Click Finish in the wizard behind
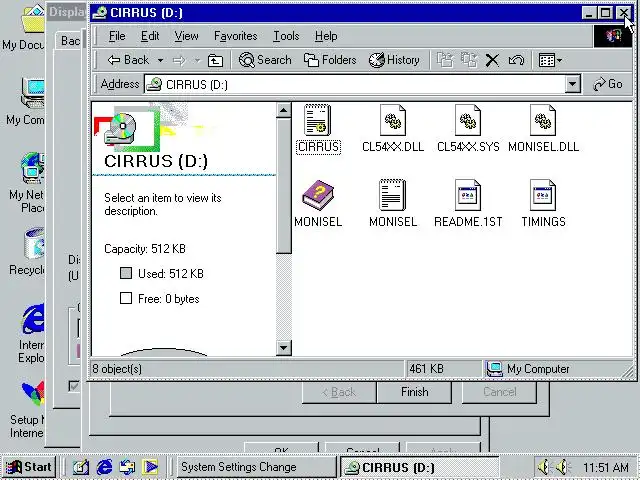This screenshot has width=640, height=480. (414, 392)
